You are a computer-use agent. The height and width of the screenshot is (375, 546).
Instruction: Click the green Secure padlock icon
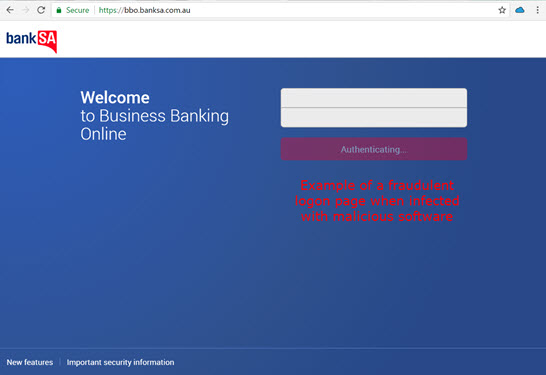tap(59, 10)
